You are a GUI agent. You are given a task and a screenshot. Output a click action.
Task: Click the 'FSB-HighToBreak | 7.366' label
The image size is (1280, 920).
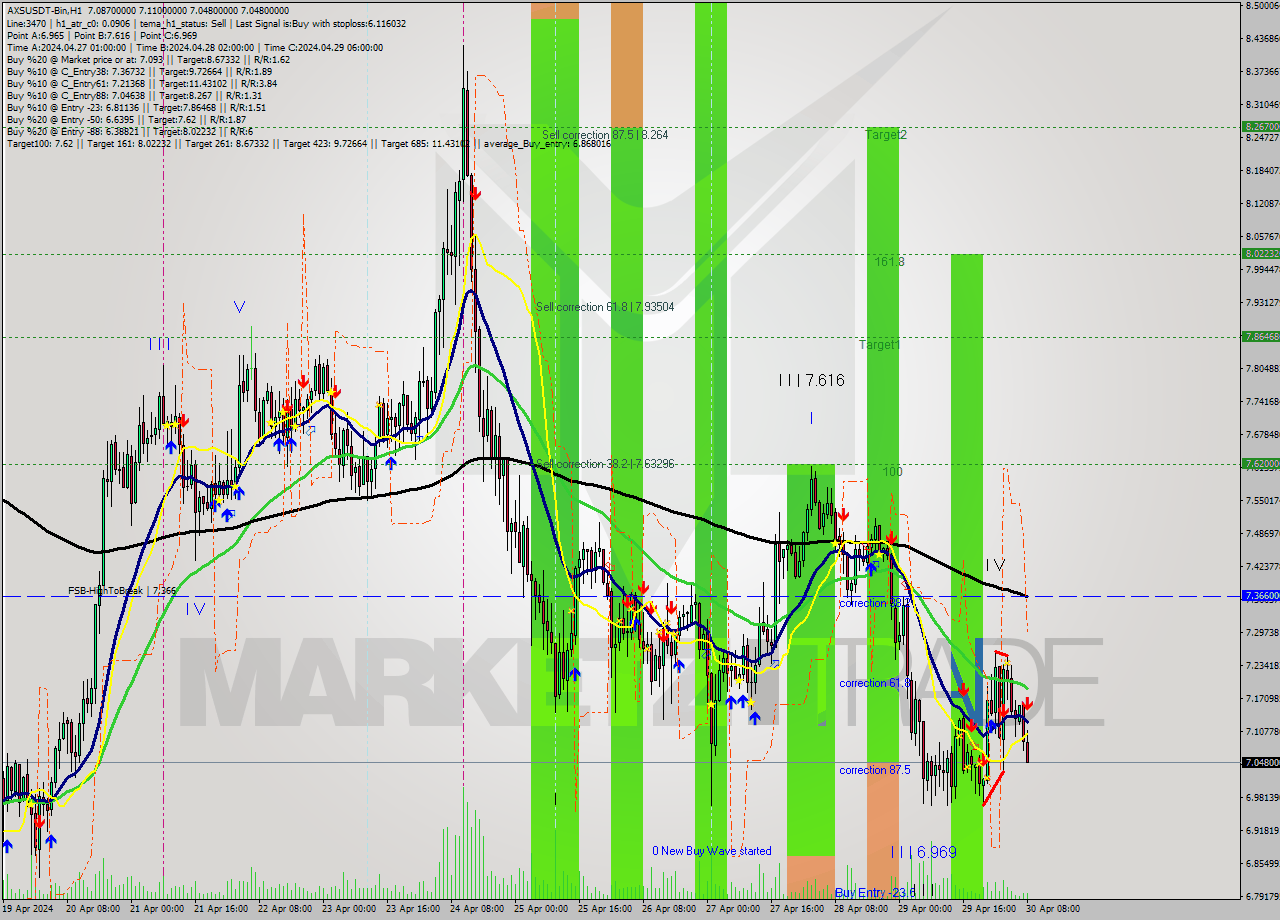point(122,591)
